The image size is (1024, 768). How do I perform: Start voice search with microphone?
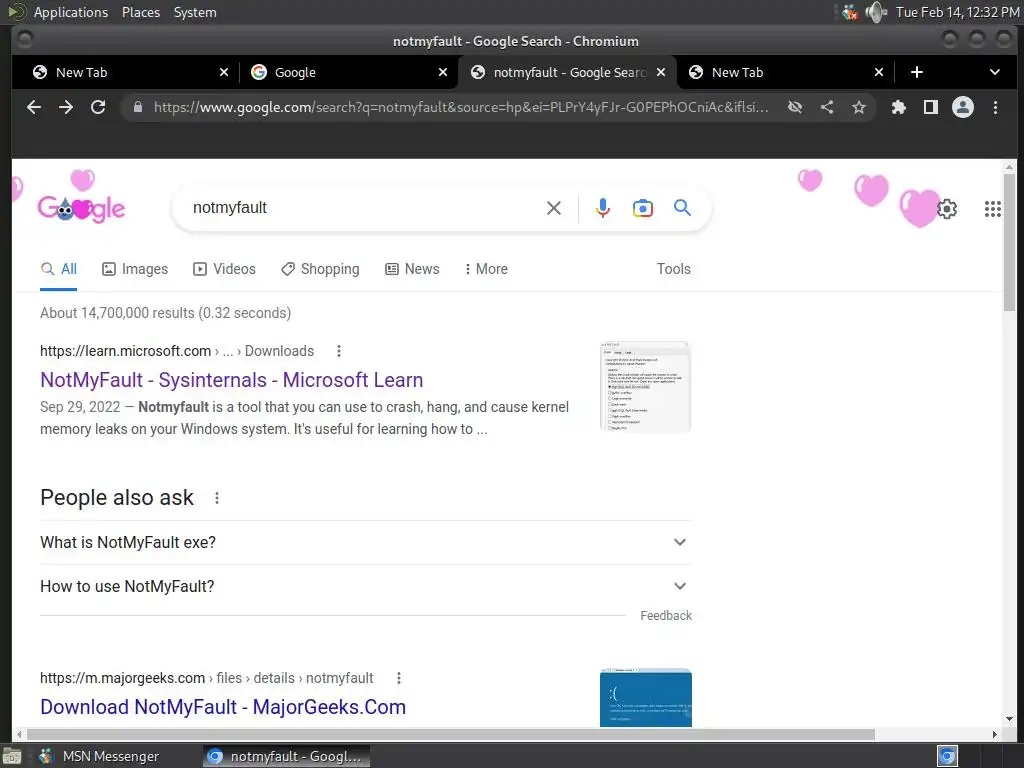603,208
